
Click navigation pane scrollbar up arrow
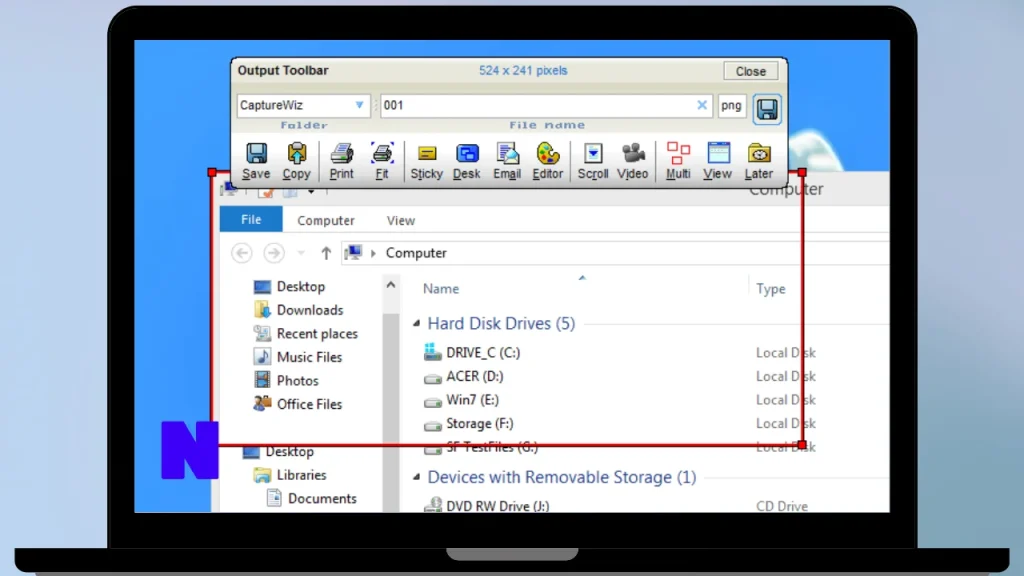point(391,285)
